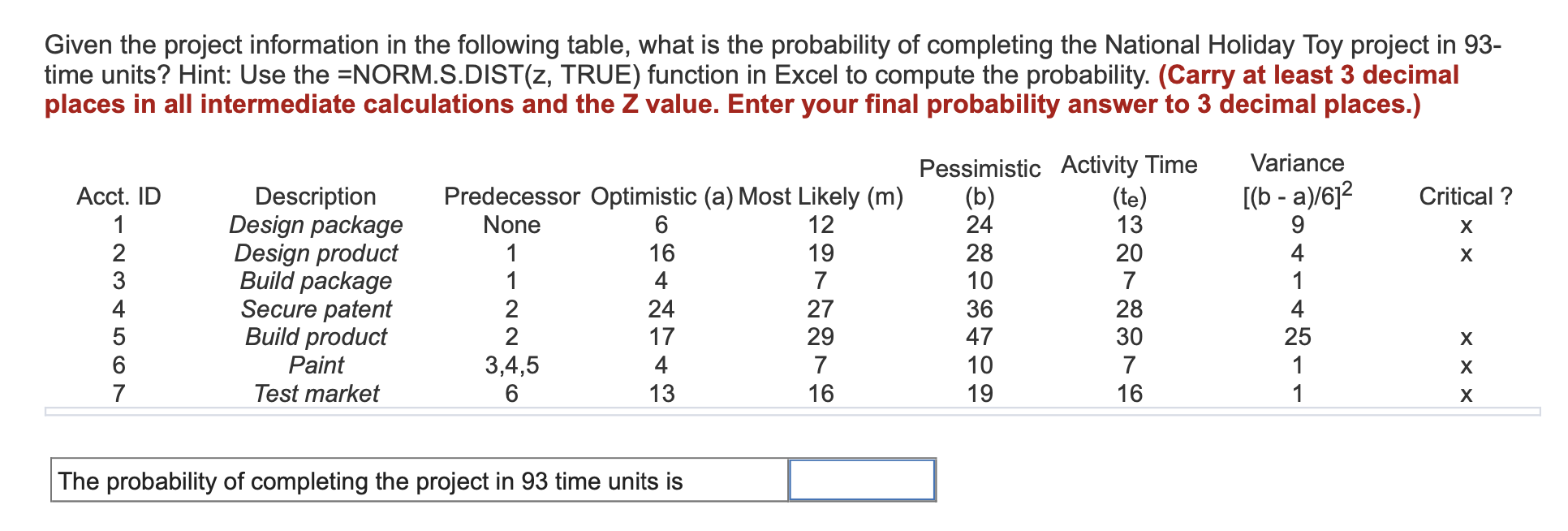The image size is (1568, 531).
Task: Select the Variance column header
Action: click(x=1296, y=179)
